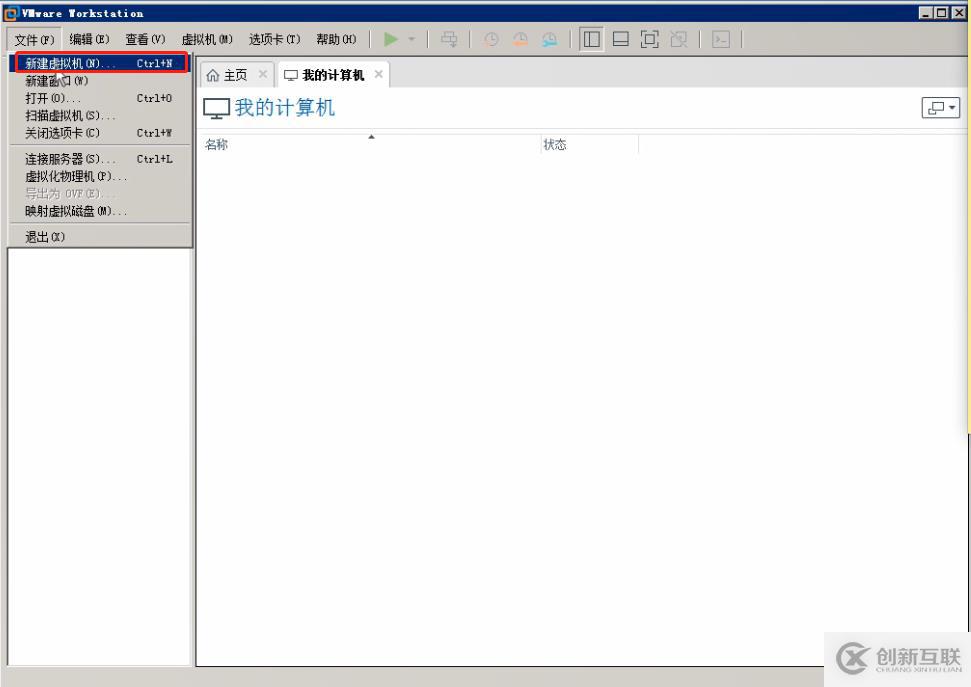Viewport: 971px width, 687px height.
Task: Sort by the 状态 column header
Action: tap(590, 144)
